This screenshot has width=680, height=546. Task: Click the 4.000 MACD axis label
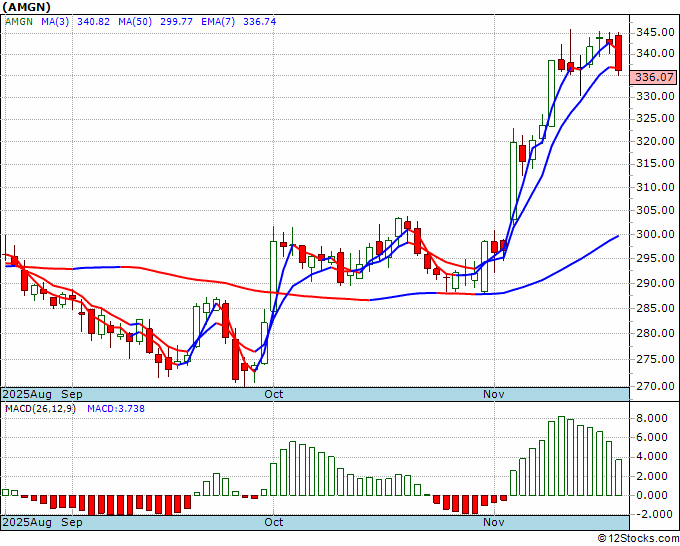coord(652,456)
